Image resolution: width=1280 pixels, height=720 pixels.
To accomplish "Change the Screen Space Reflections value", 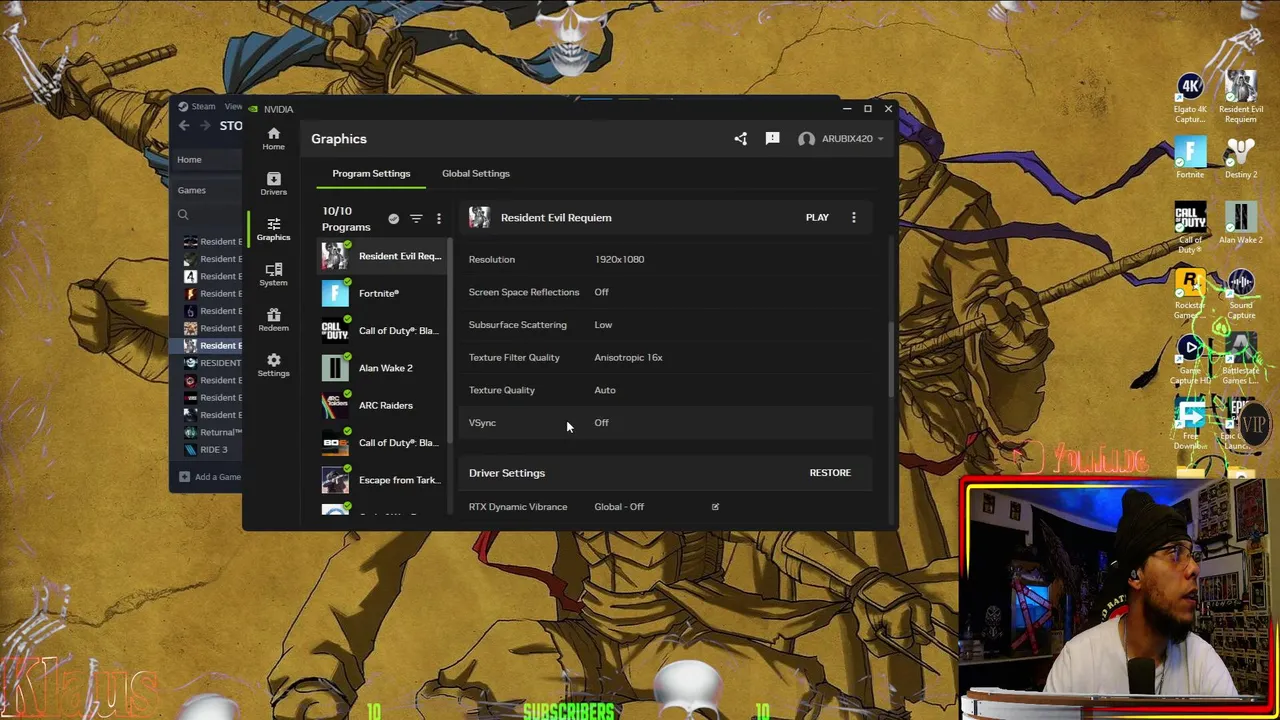I will coord(601,292).
